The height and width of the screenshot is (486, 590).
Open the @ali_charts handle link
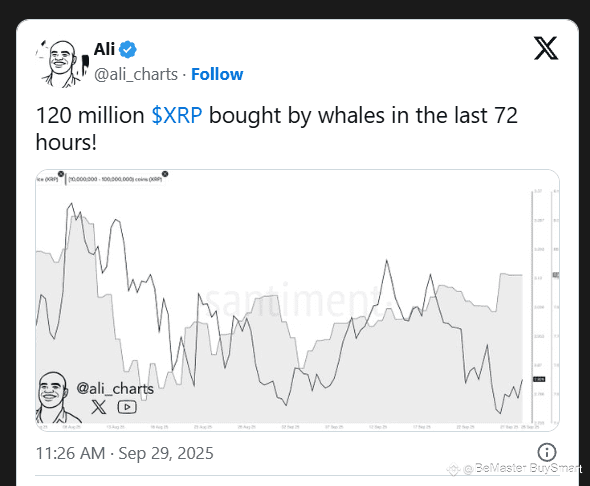[x=136, y=74]
